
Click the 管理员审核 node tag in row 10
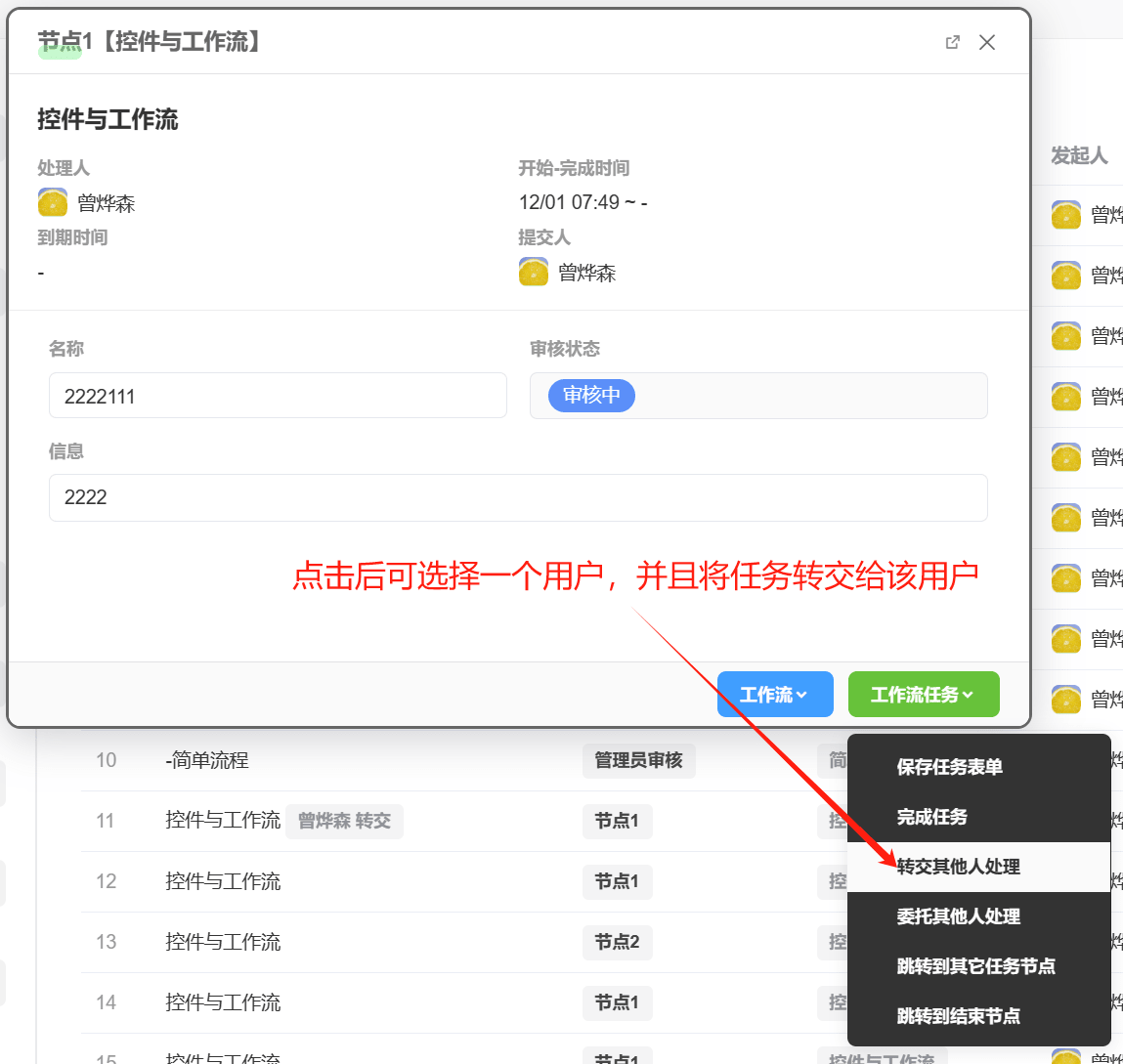(638, 760)
